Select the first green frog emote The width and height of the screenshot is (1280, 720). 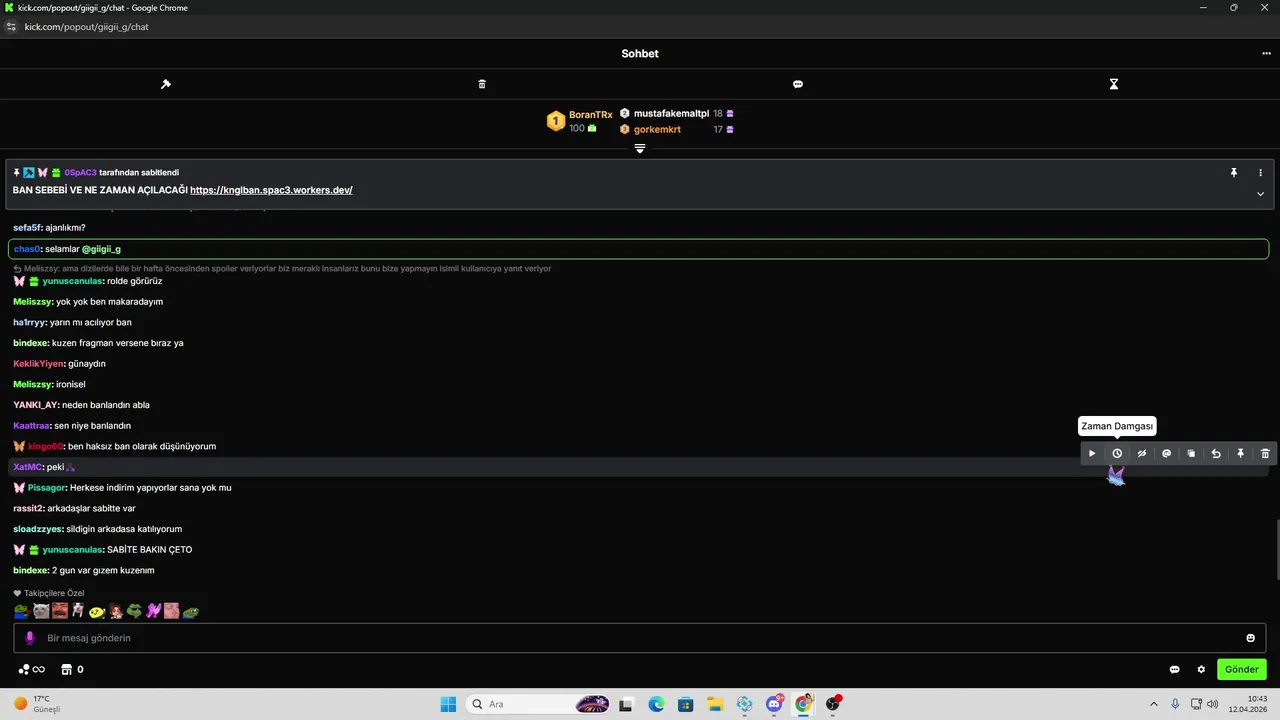pos(21,611)
